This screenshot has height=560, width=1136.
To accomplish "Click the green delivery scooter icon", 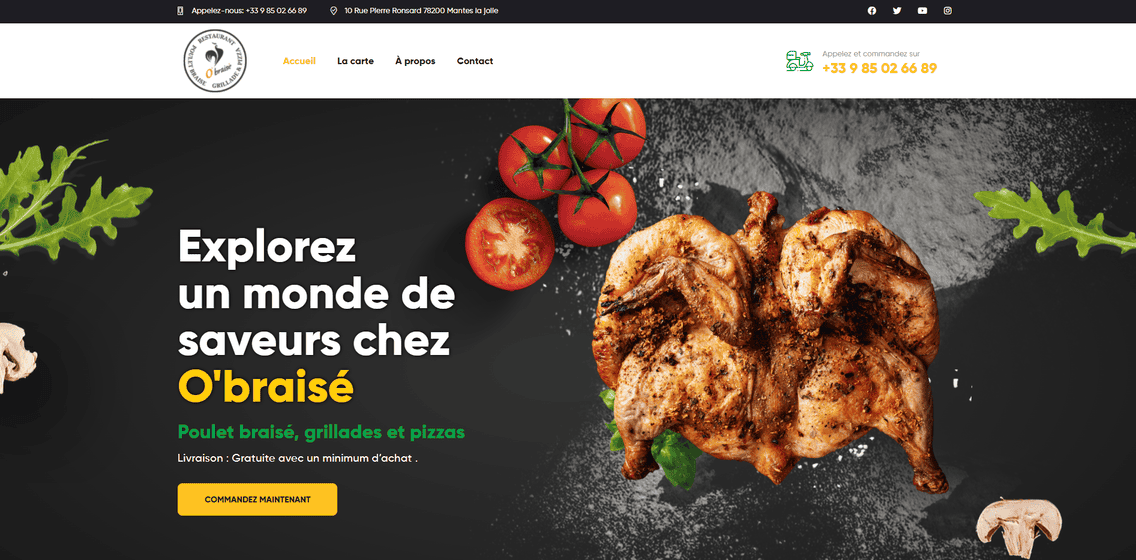I will 800,62.
